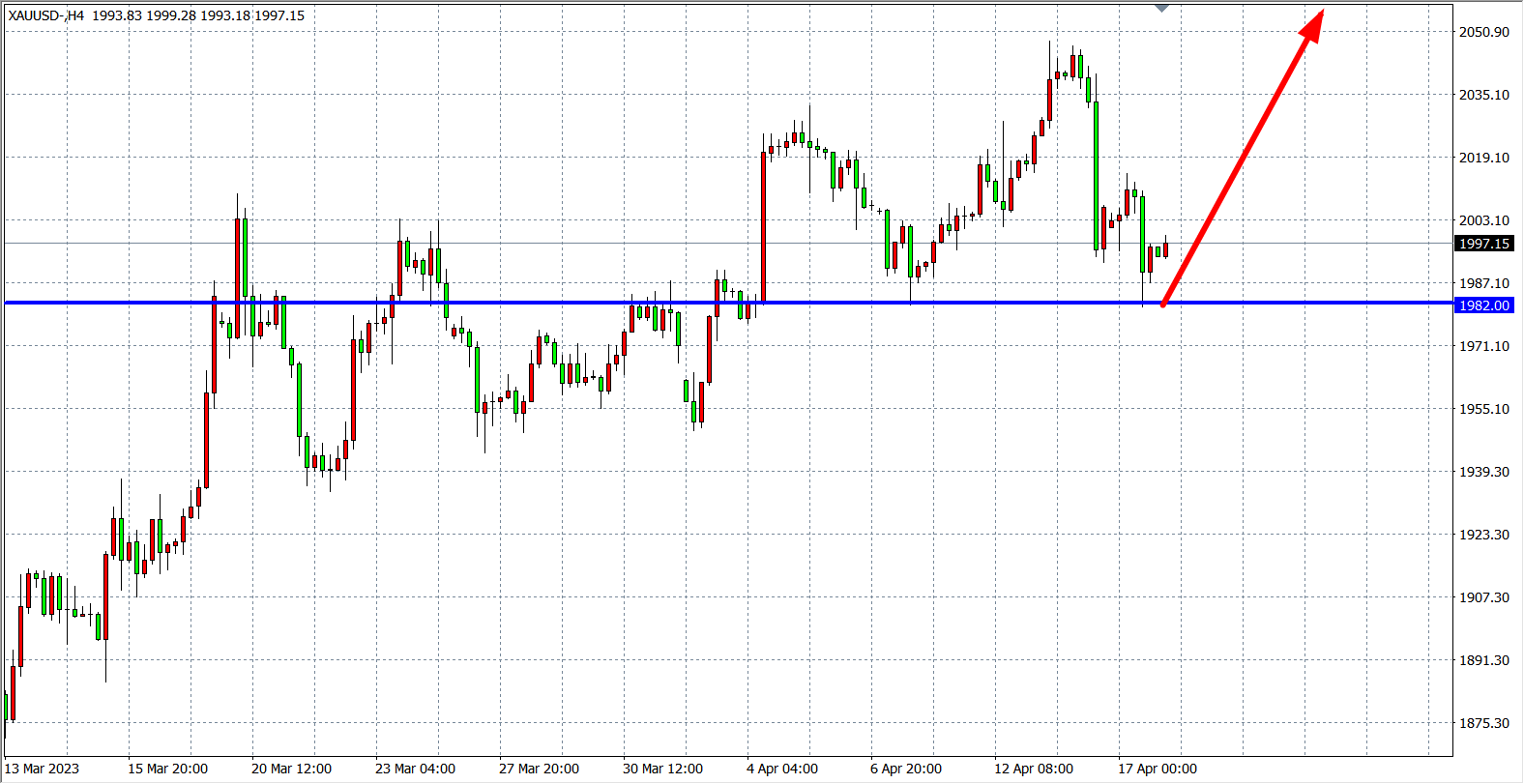
Task: Select the red trend arrow's arrowhead
Action: [x=1313, y=25]
